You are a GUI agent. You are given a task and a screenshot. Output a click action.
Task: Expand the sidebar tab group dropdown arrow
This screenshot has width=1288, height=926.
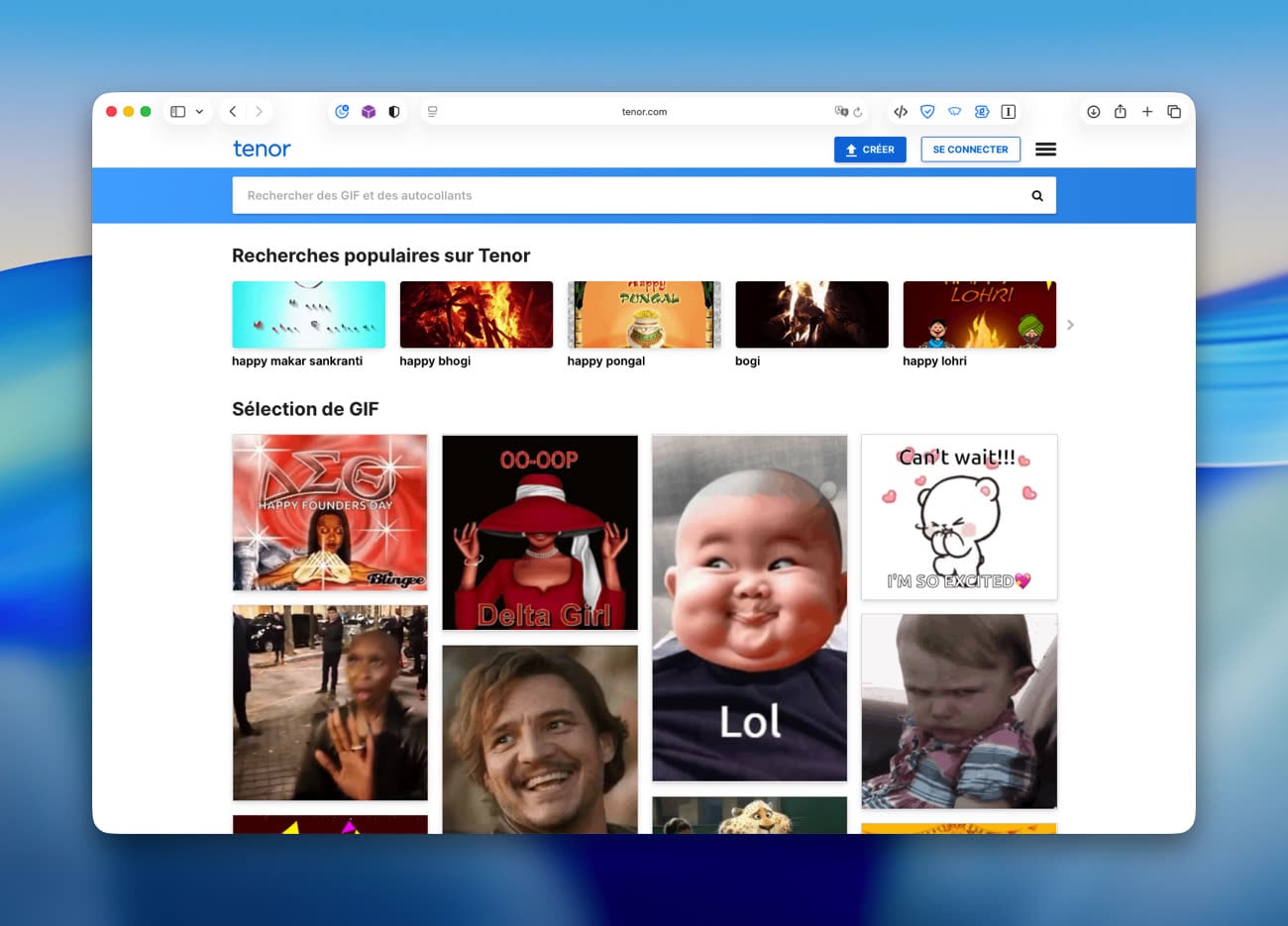[199, 112]
